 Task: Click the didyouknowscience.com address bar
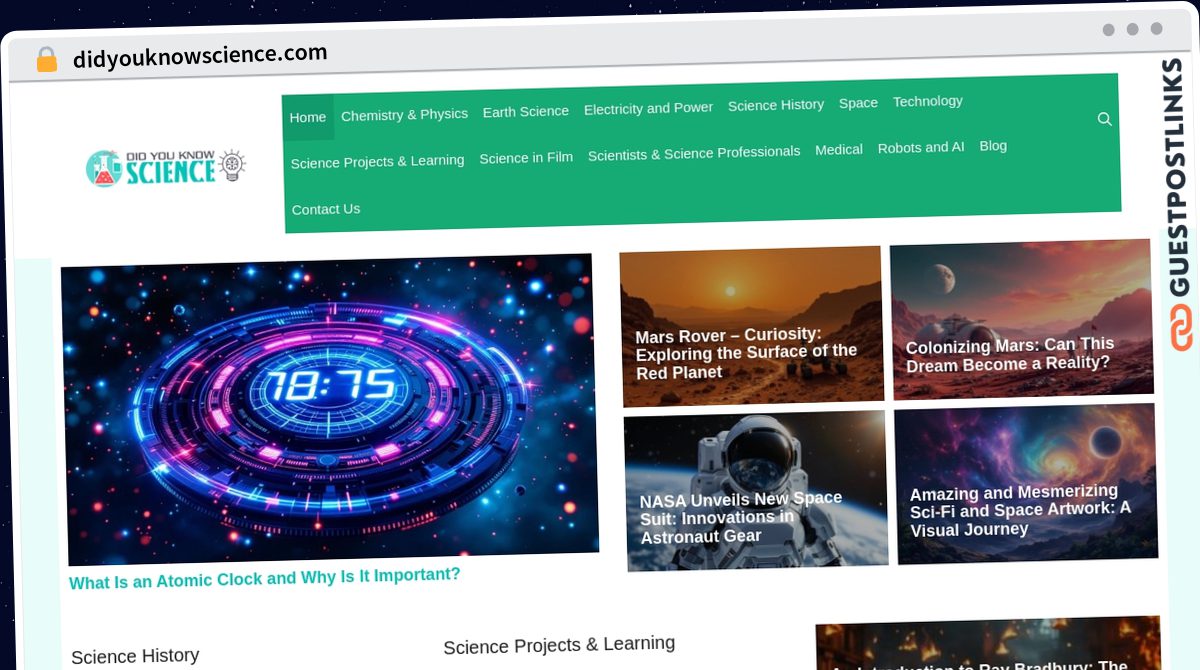pos(200,55)
